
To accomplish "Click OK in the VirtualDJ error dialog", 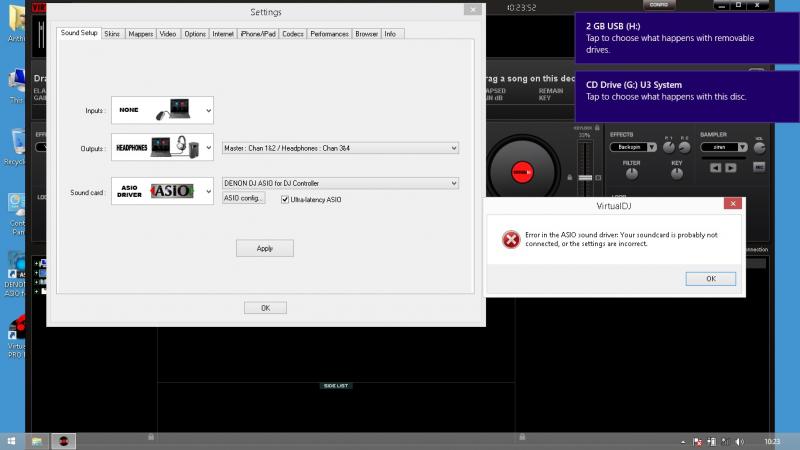I will coord(711,279).
